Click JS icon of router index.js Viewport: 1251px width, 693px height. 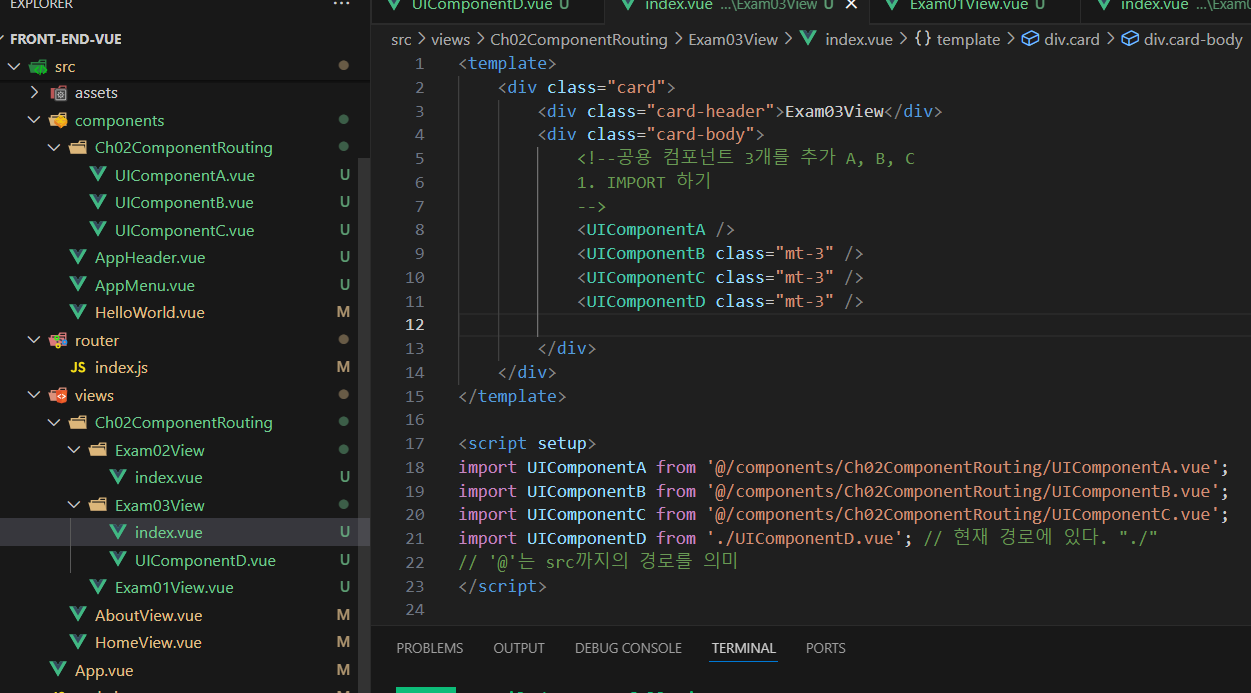pos(78,367)
